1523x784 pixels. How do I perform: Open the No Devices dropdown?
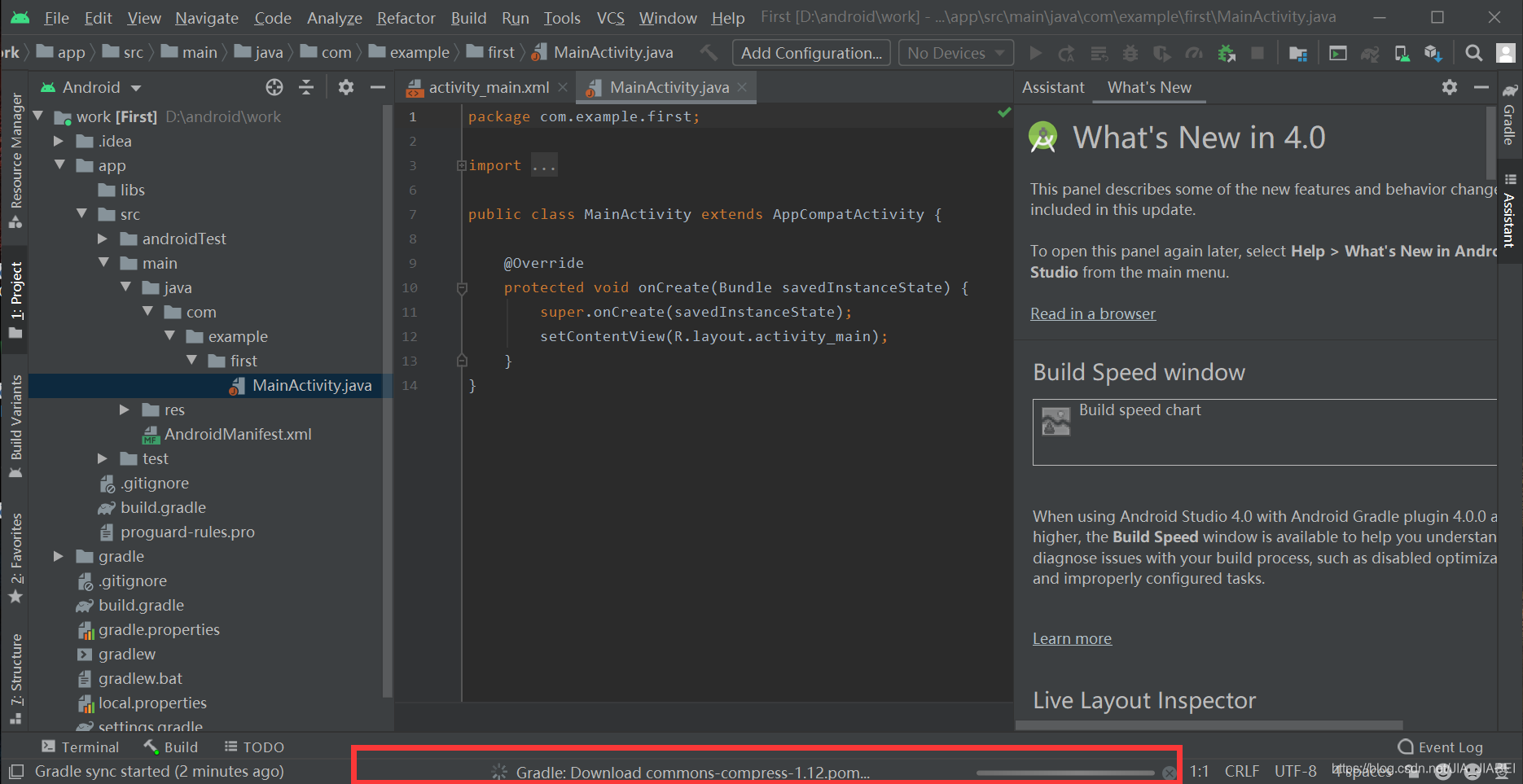956,53
